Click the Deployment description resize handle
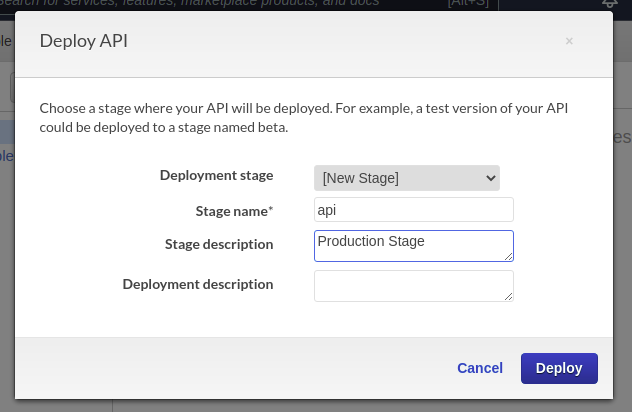This screenshot has width=632, height=412. coord(508,296)
